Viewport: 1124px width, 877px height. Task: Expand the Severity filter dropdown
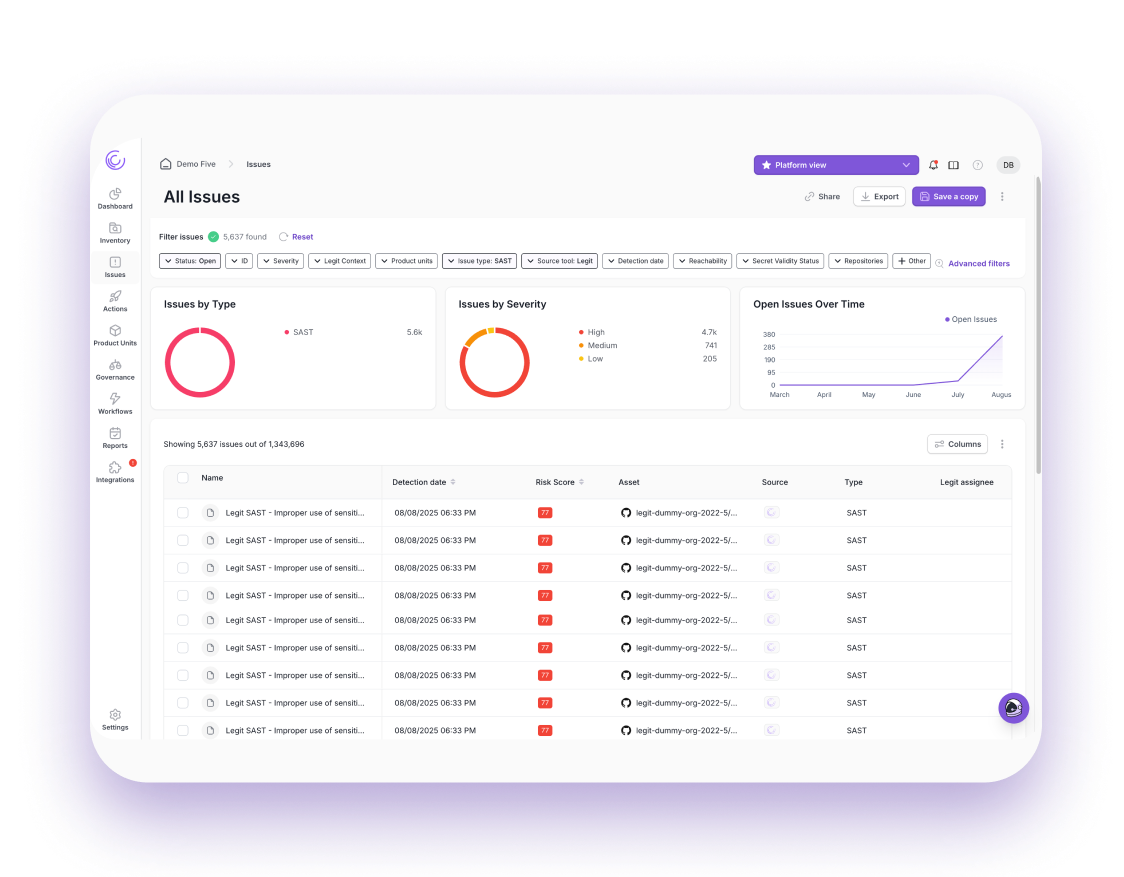[x=280, y=260]
